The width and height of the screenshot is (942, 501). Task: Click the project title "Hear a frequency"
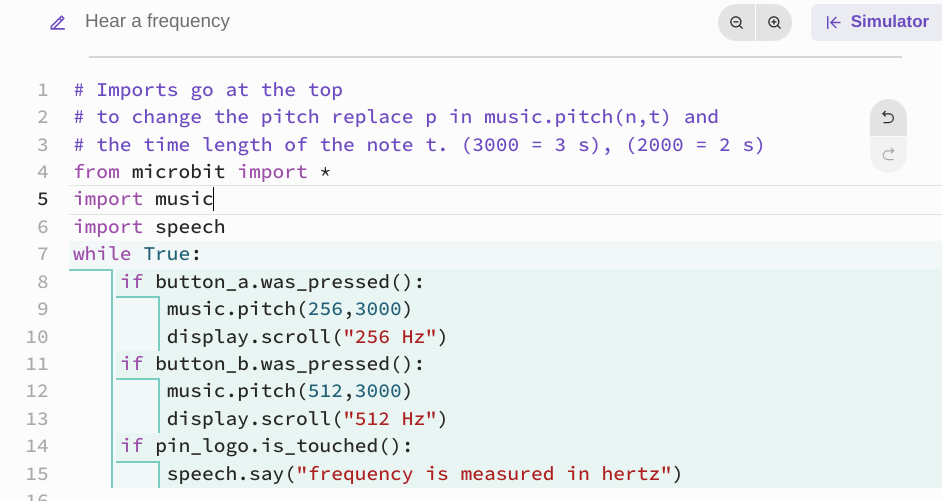pos(157,21)
